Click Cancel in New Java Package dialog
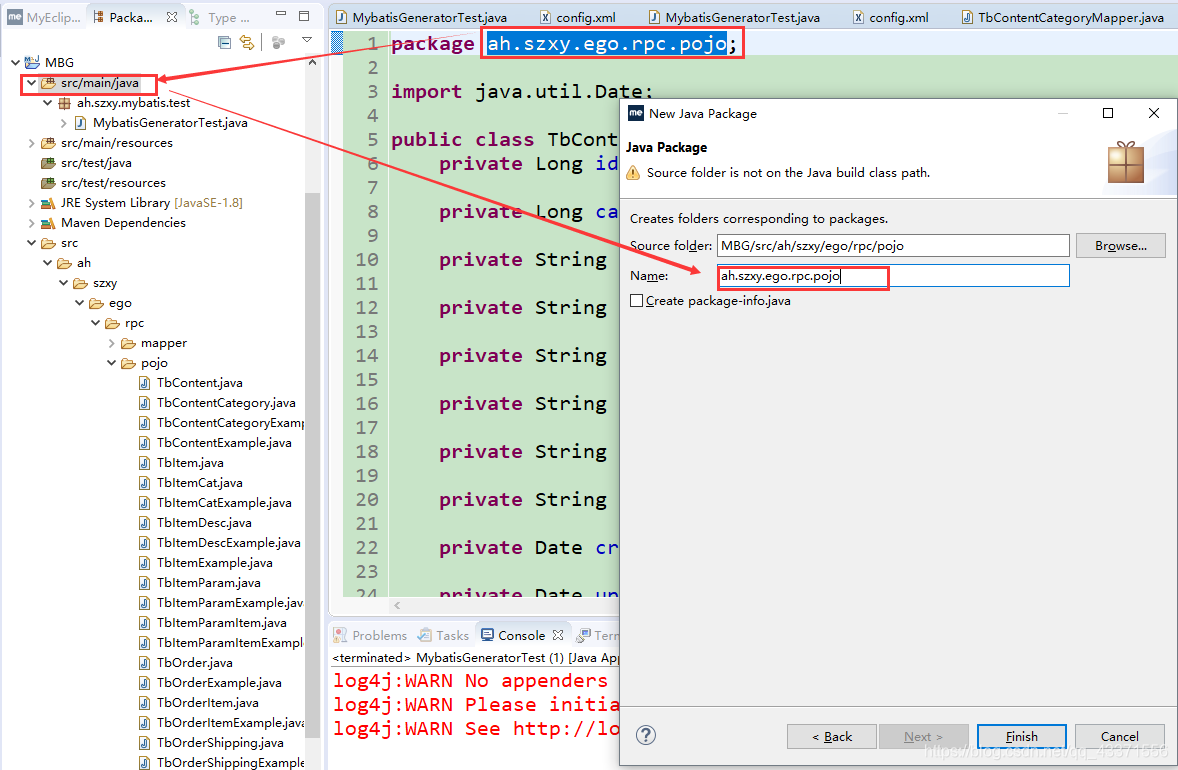The height and width of the screenshot is (770, 1178). pyautogui.click(x=1119, y=736)
